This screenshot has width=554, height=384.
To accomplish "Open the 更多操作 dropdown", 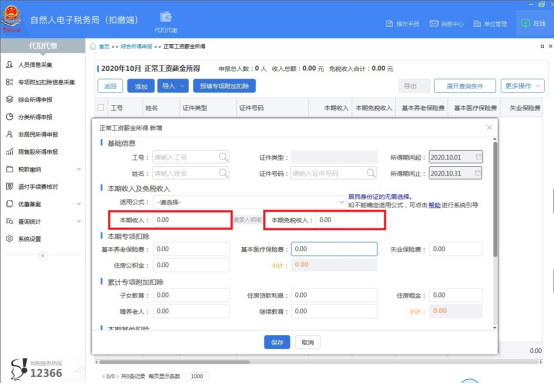I will [x=523, y=86].
